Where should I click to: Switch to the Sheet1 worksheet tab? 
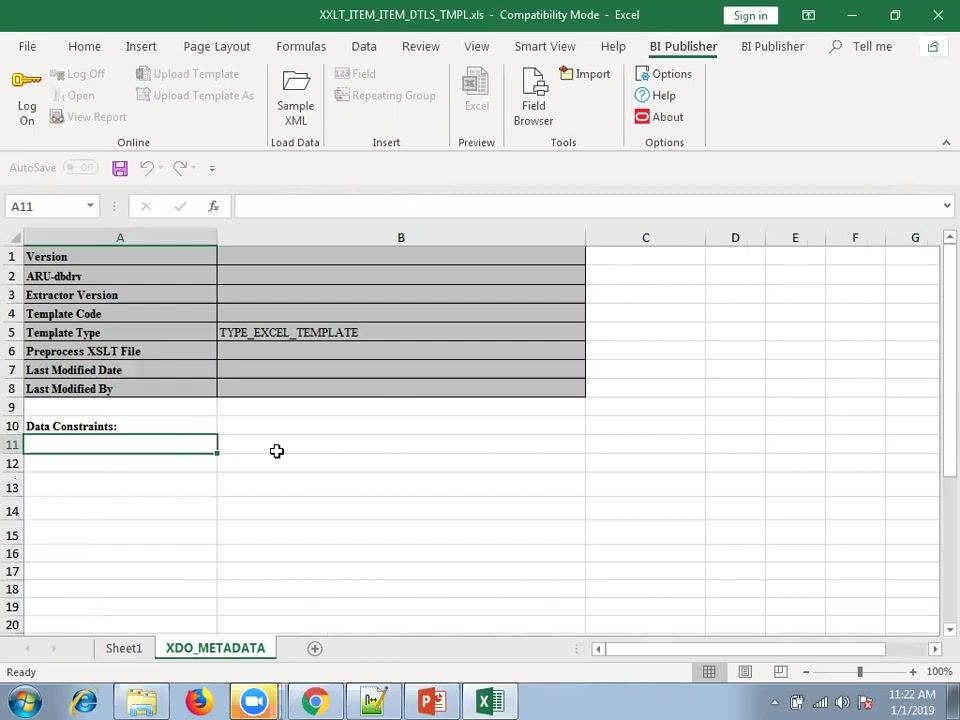pyautogui.click(x=124, y=648)
